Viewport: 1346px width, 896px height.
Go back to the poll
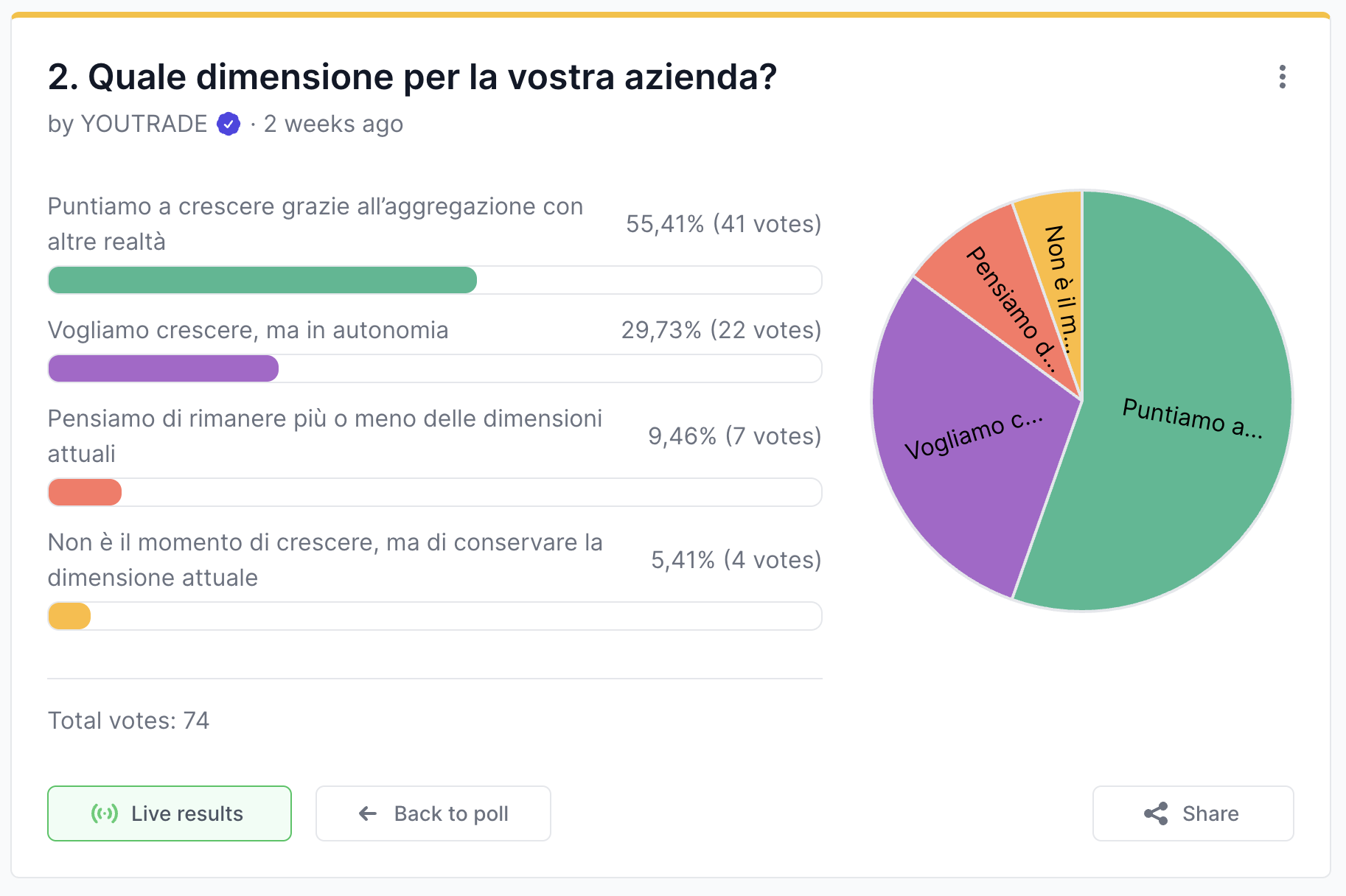click(433, 813)
